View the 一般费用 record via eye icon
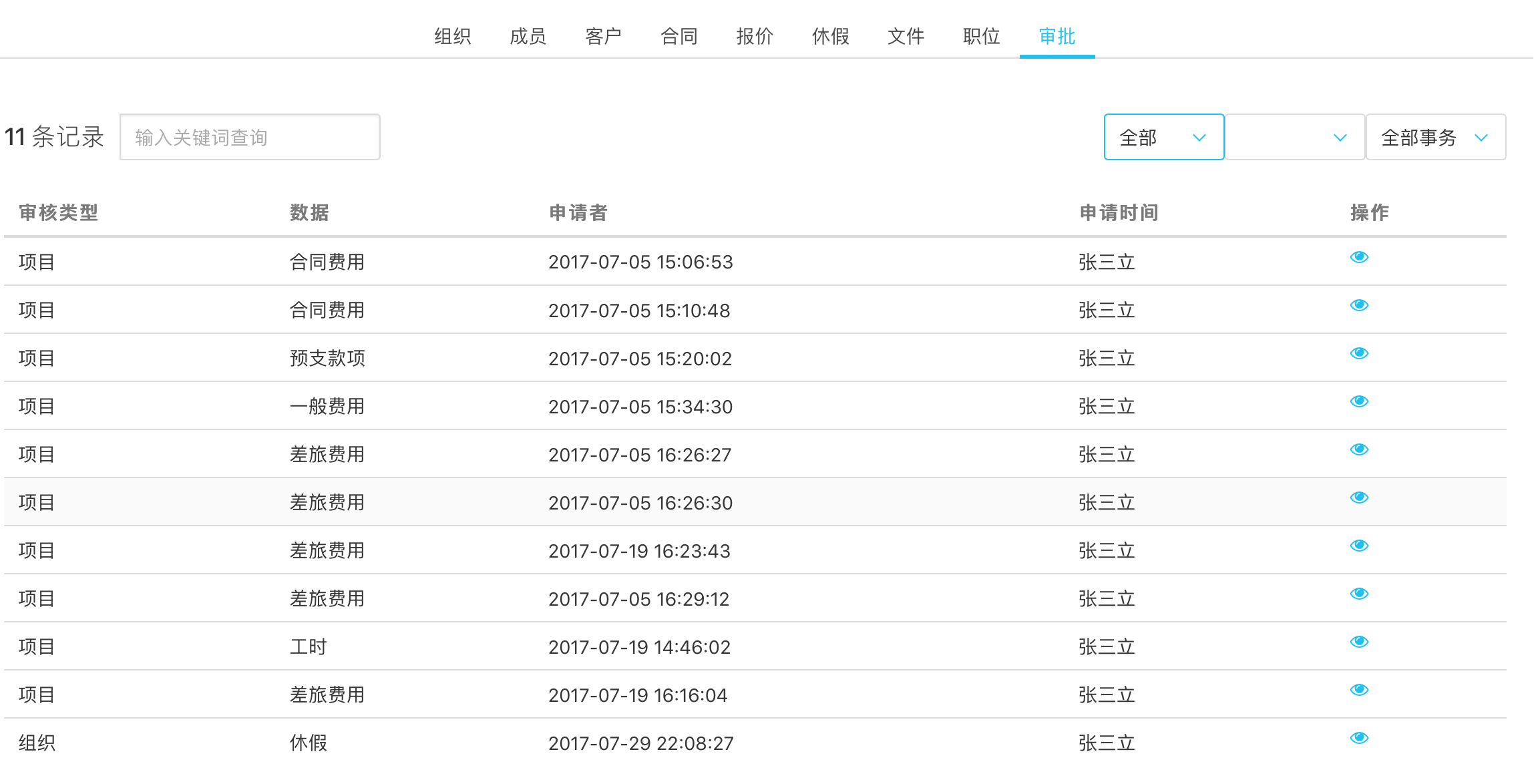This screenshot has width=1536, height=784. coord(1359,401)
